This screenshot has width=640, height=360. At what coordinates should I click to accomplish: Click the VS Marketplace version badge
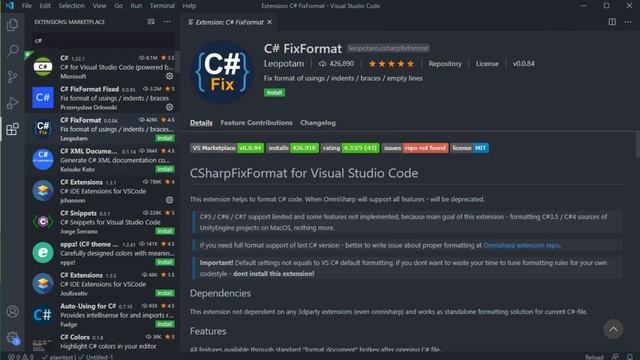(227, 148)
